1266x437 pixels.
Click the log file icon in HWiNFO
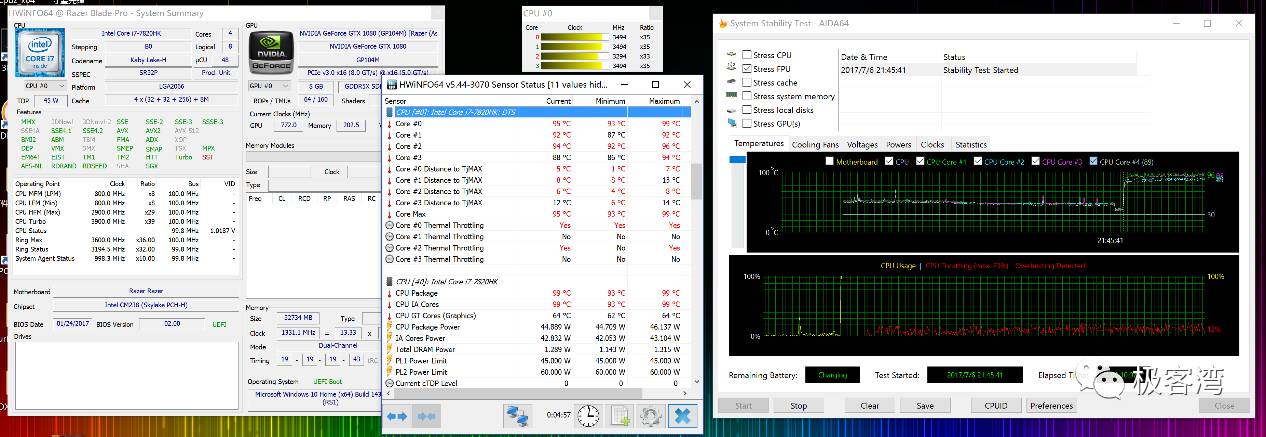620,415
